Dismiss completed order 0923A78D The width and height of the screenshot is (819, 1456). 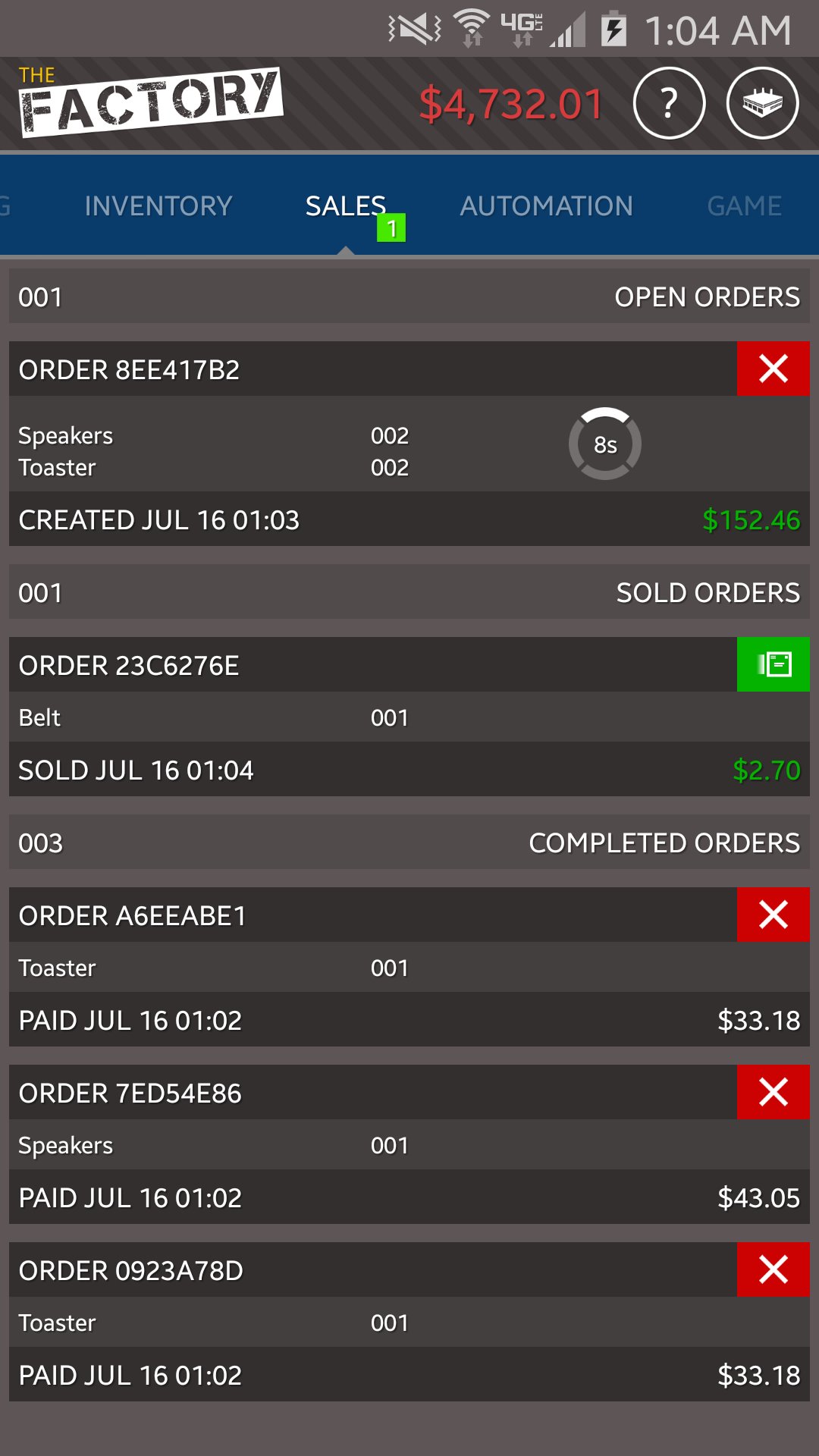773,1270
